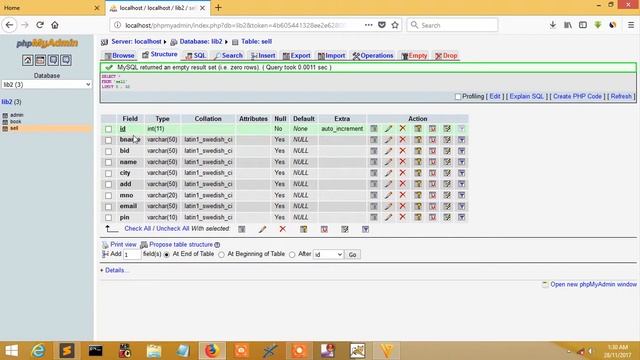
Task: Open phpMyAdmin home icon in sidebar
Action: (27, 60)
